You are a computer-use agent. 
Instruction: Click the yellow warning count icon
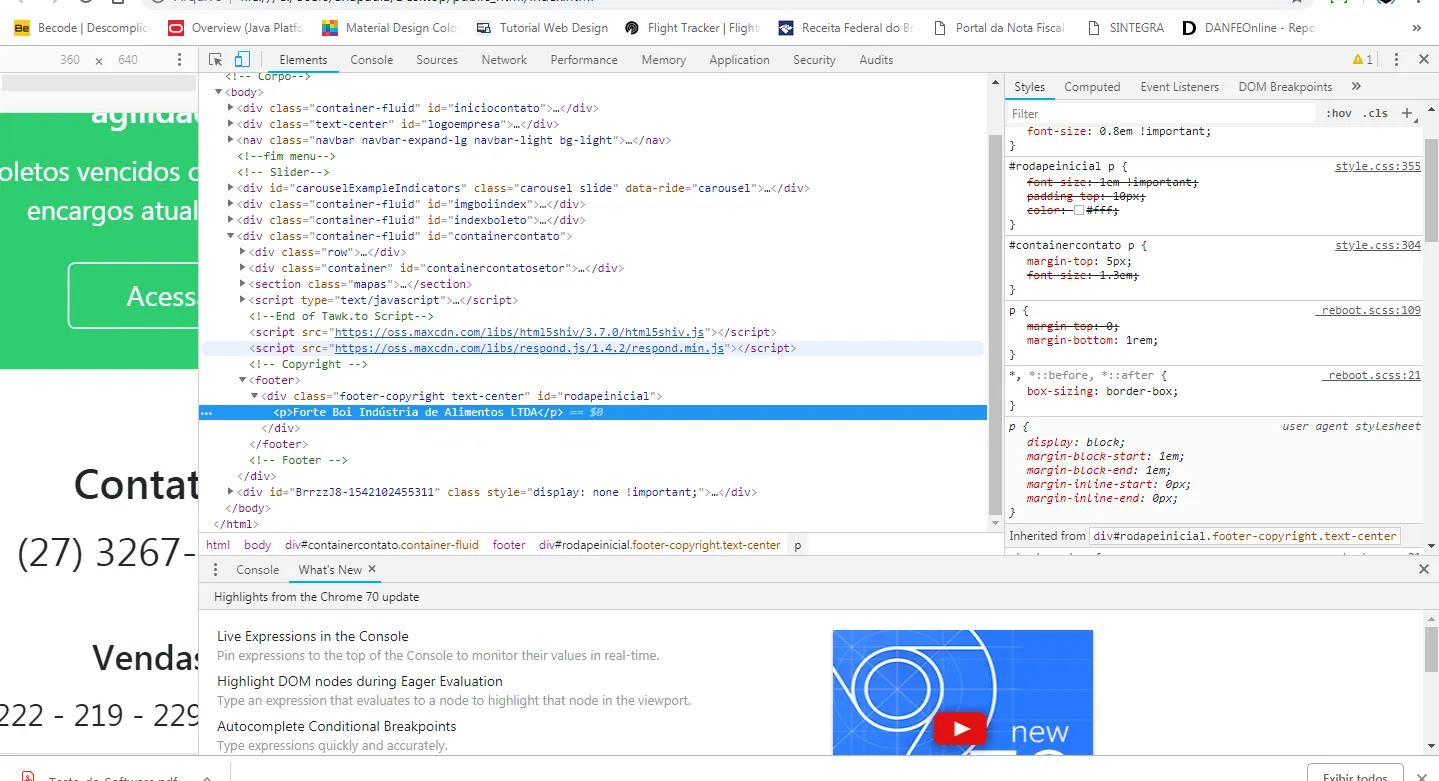(1362, 60)
